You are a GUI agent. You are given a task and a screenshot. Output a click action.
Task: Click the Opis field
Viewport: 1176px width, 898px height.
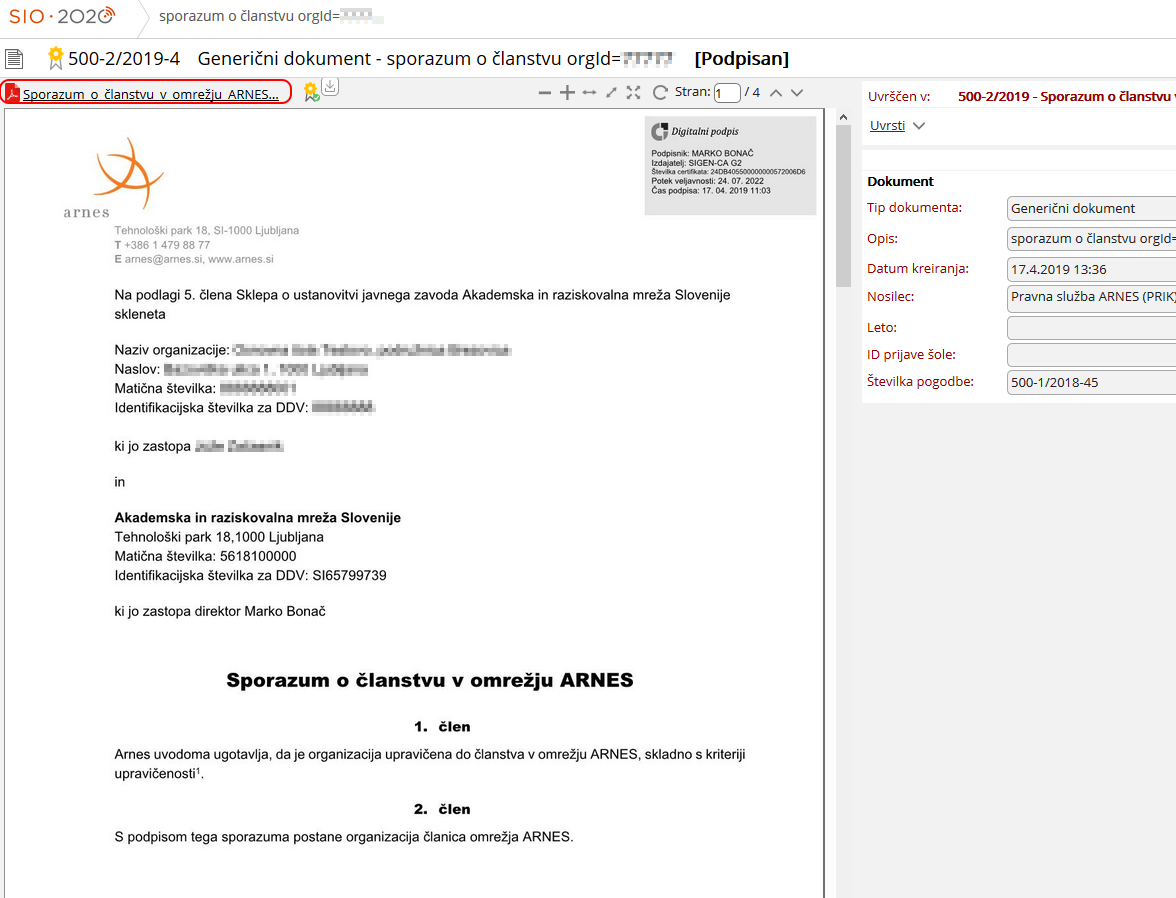(x=1091, y=239)
